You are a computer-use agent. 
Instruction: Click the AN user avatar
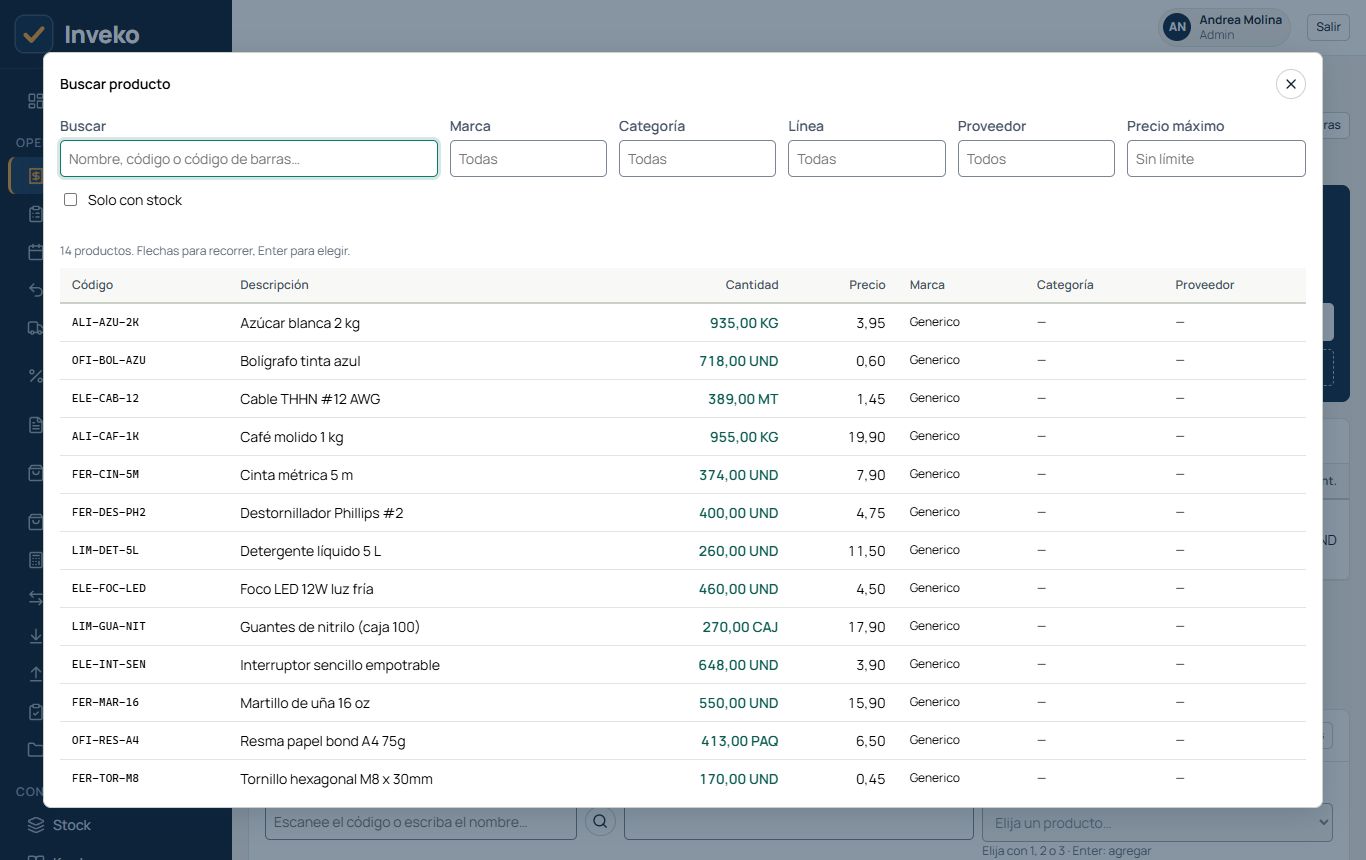[1178, 27]
